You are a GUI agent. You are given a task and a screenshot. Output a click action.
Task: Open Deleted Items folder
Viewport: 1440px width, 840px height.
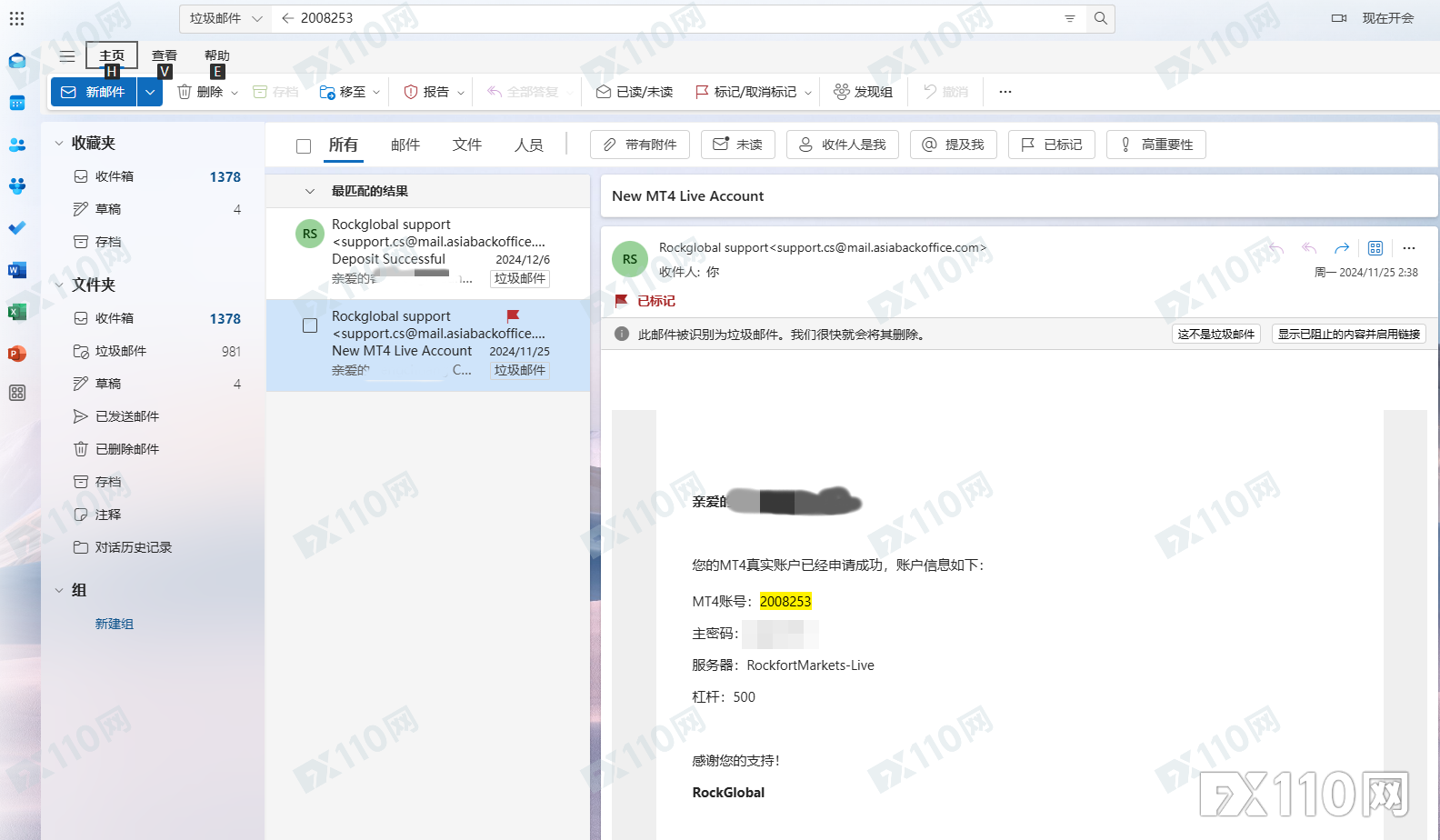point(154,449)
